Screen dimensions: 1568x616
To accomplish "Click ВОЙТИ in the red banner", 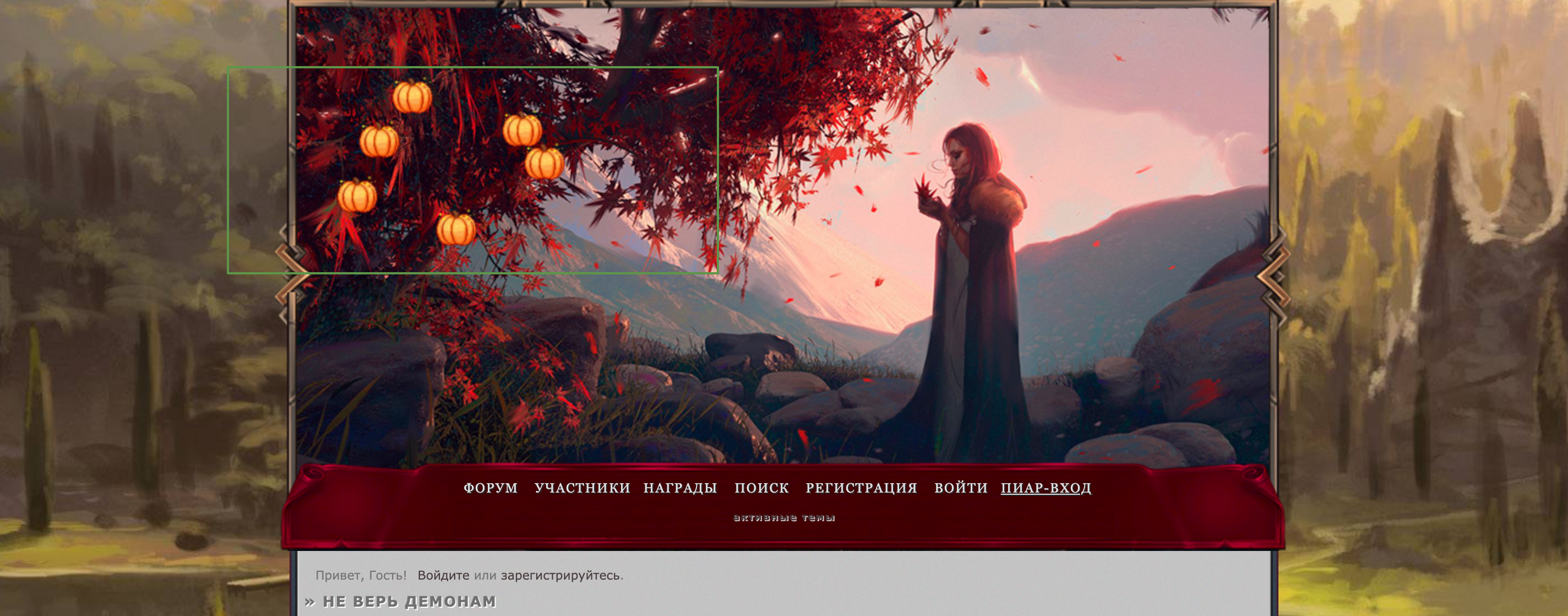I will point(961,488).
